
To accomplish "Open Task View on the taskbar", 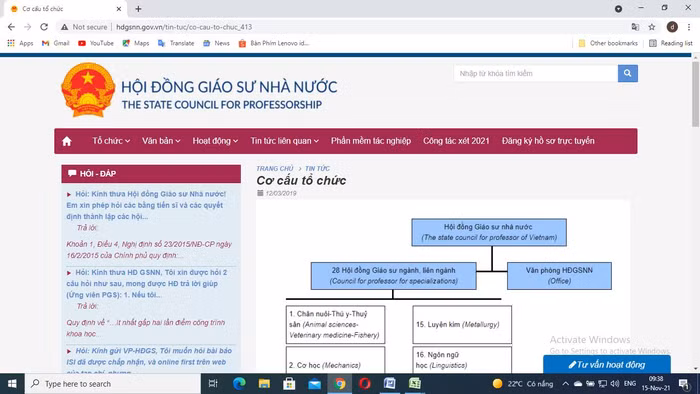I will click(213, 384).
